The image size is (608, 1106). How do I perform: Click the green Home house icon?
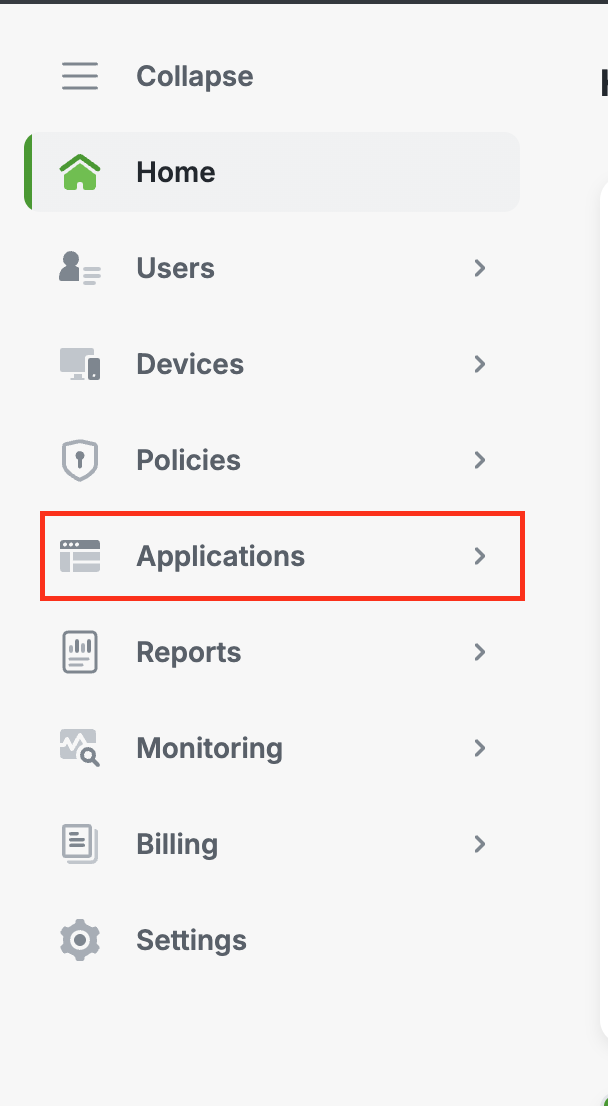[80, 172]
